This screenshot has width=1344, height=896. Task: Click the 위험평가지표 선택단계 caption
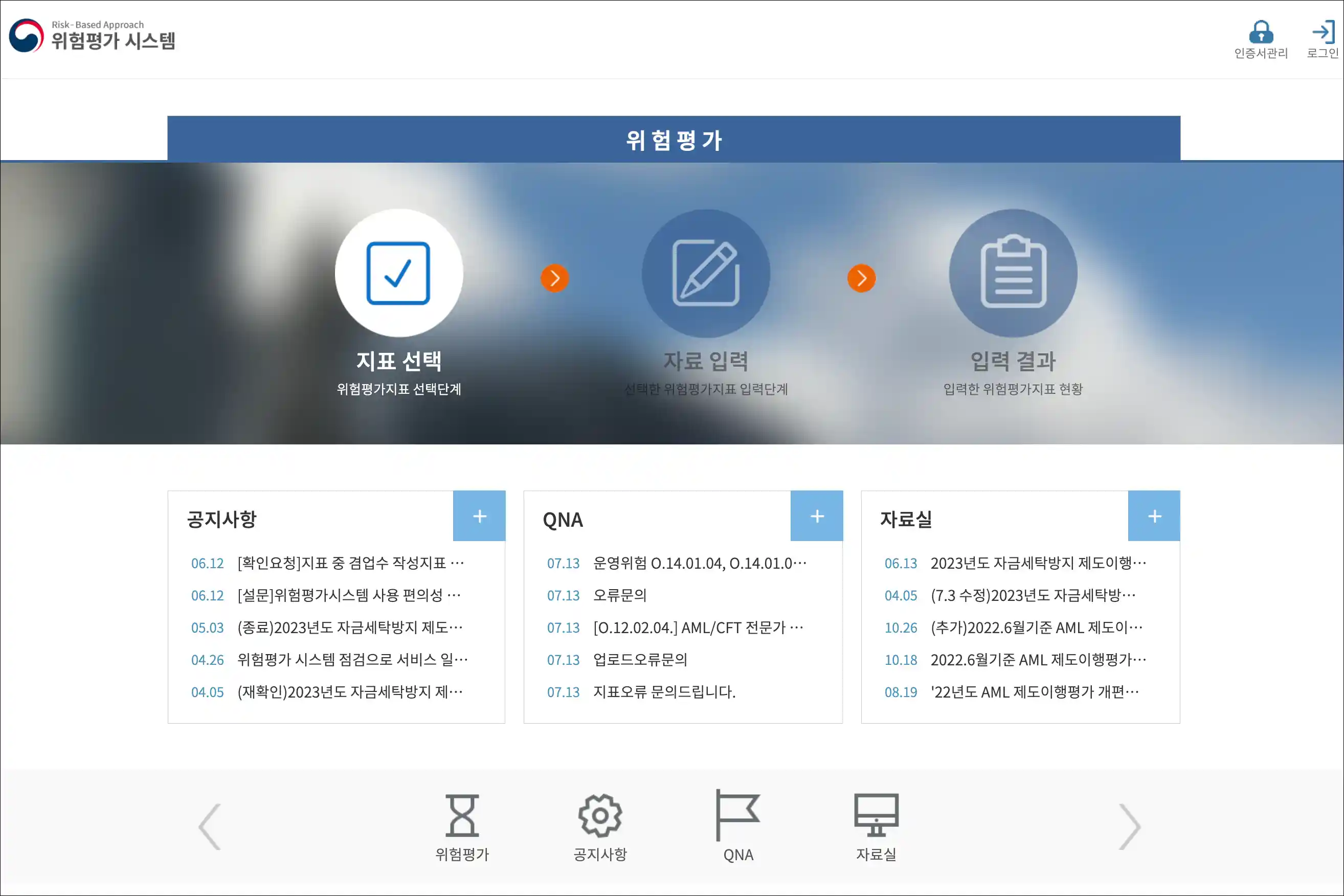[x=399, y=389]
